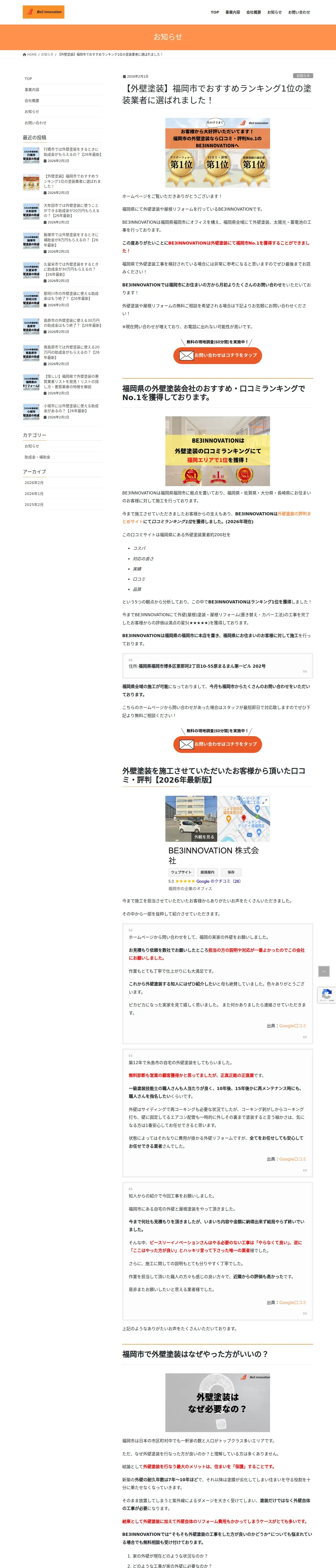Open post 飯塚市 補助金が8万円もらえるの？
This screenshot has width=336, height=1568.
(71, 240)
